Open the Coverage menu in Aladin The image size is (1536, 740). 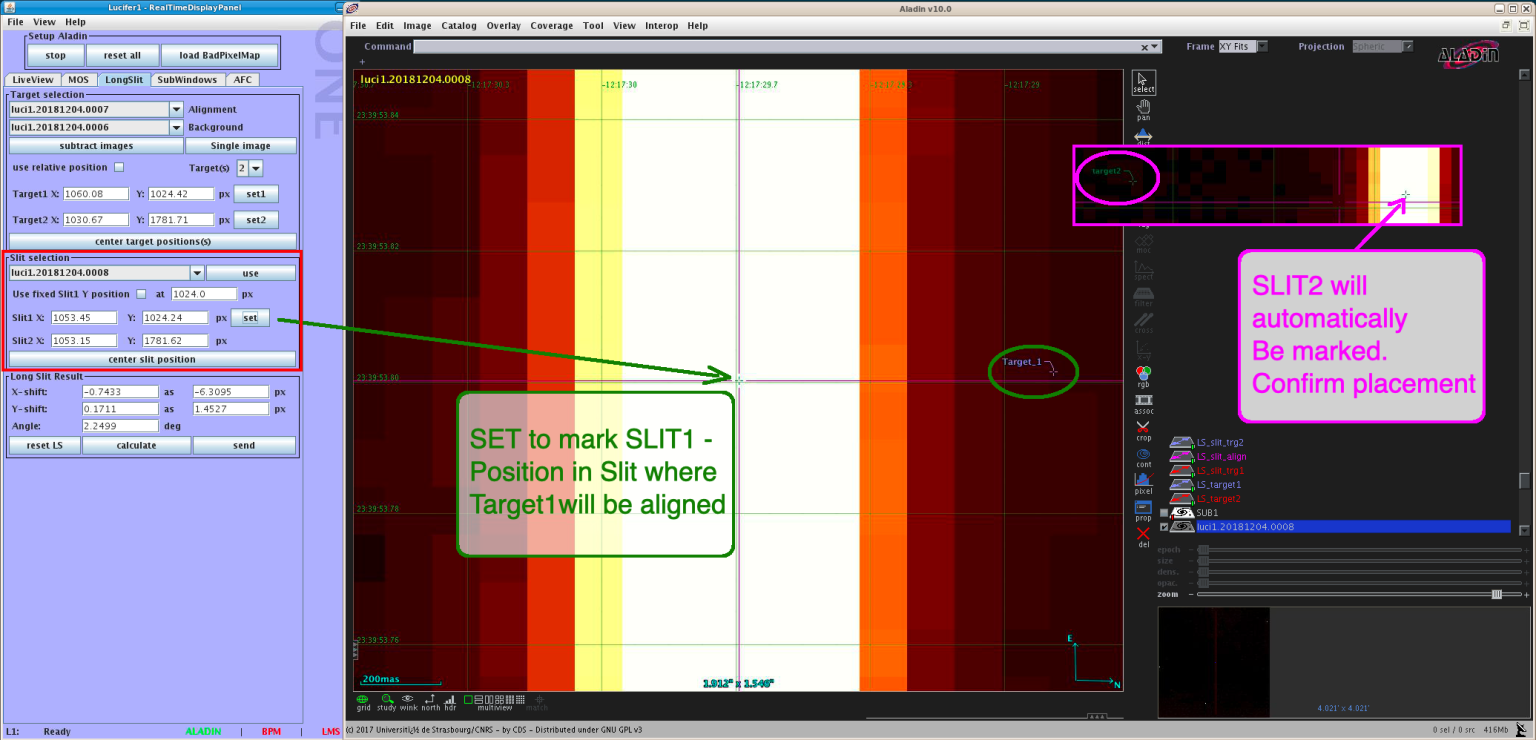click(x=552, y=26)
